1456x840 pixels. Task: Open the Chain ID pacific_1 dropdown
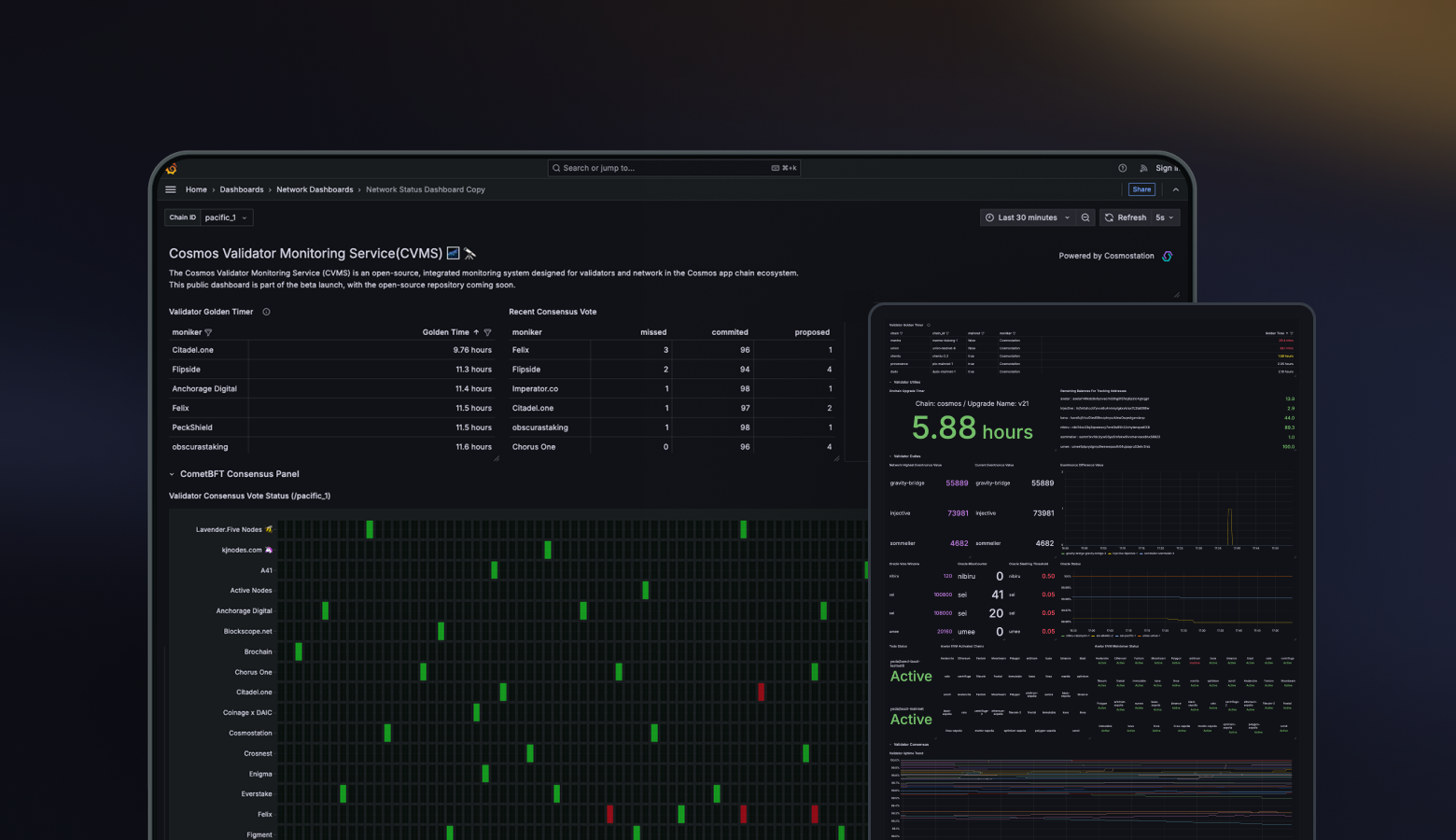coord(226,217)
